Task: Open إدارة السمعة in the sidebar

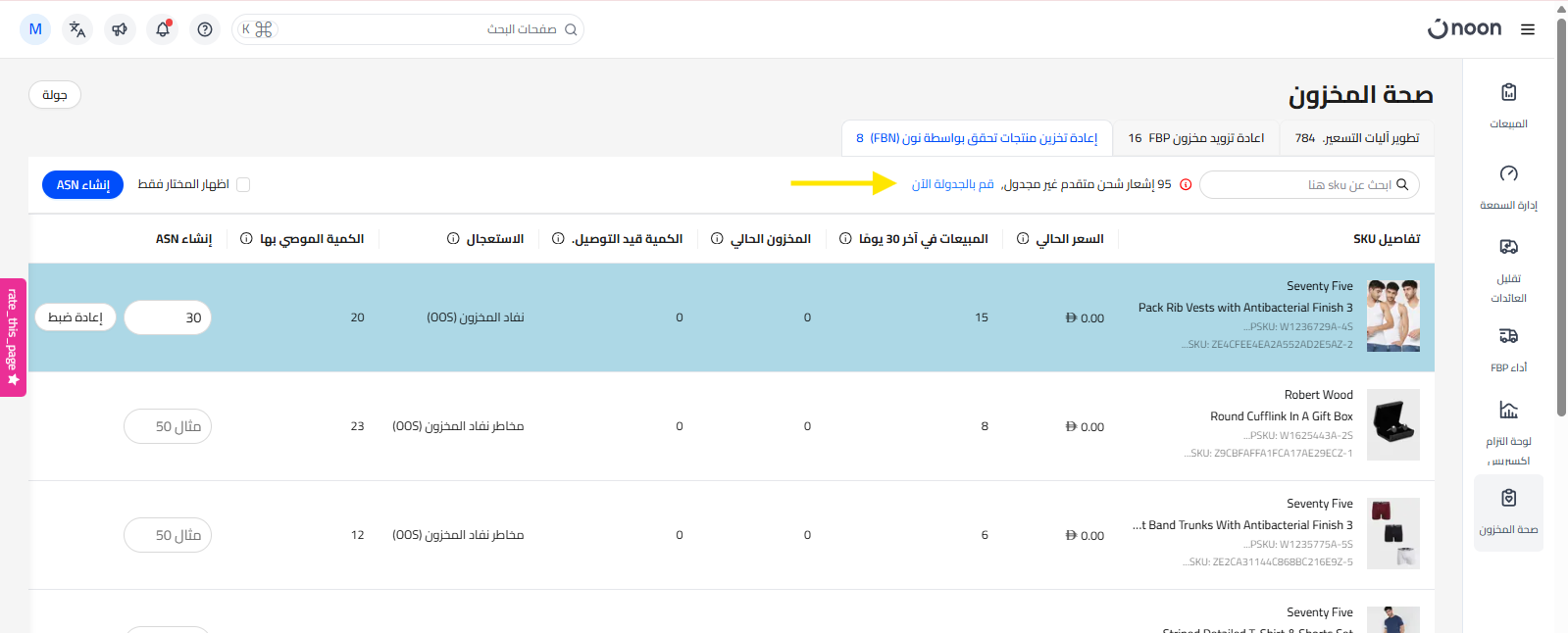Action: (x=1508, y=186)
